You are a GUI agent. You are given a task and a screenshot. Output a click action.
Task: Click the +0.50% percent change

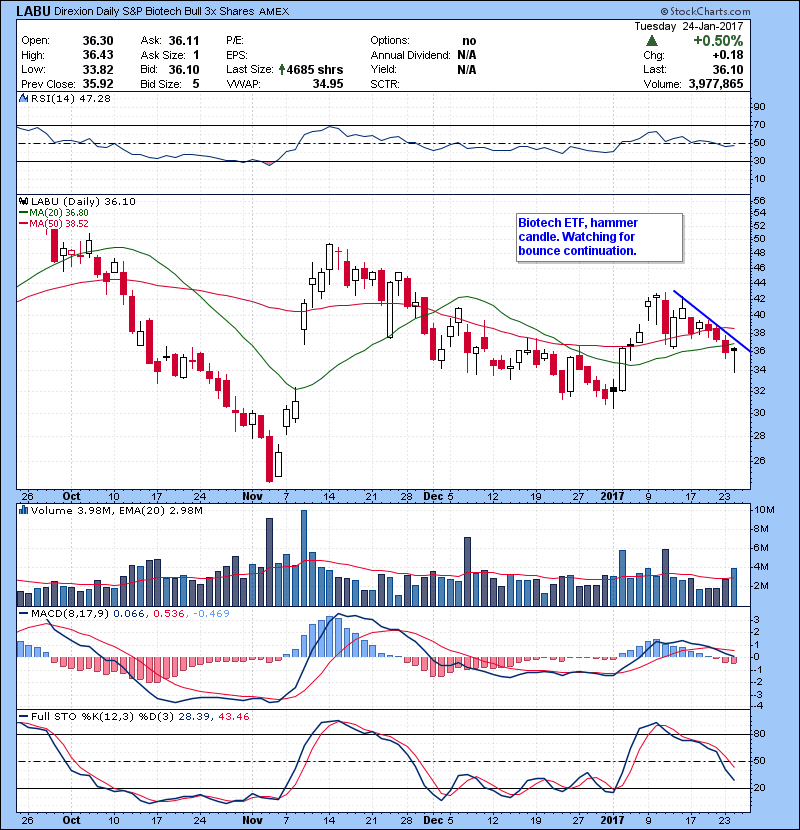(718, 41)
